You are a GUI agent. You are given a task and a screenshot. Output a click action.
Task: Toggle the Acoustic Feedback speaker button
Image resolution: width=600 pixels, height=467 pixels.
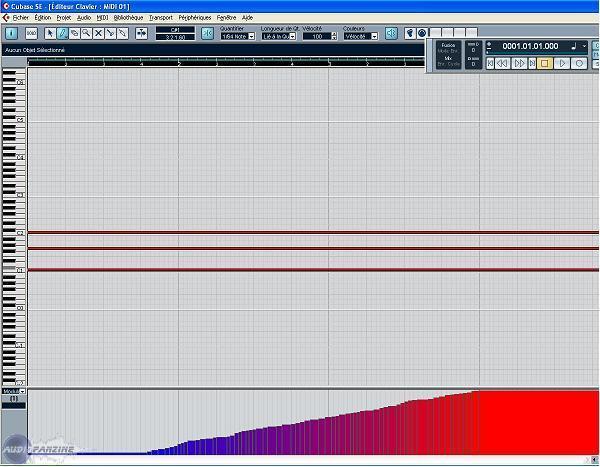[x=391, y=34]
